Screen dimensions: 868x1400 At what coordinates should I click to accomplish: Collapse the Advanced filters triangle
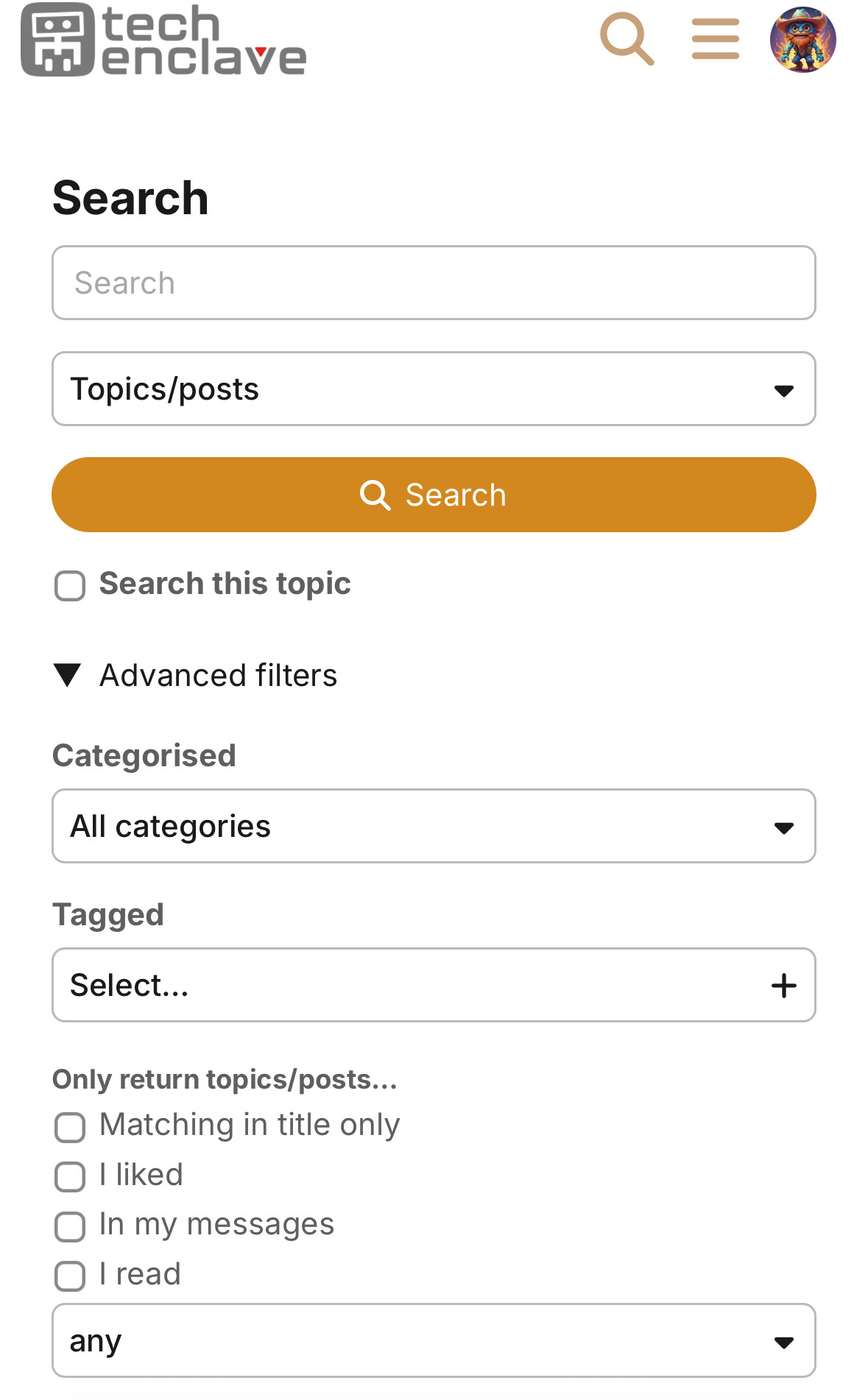[x=68, y=675]
